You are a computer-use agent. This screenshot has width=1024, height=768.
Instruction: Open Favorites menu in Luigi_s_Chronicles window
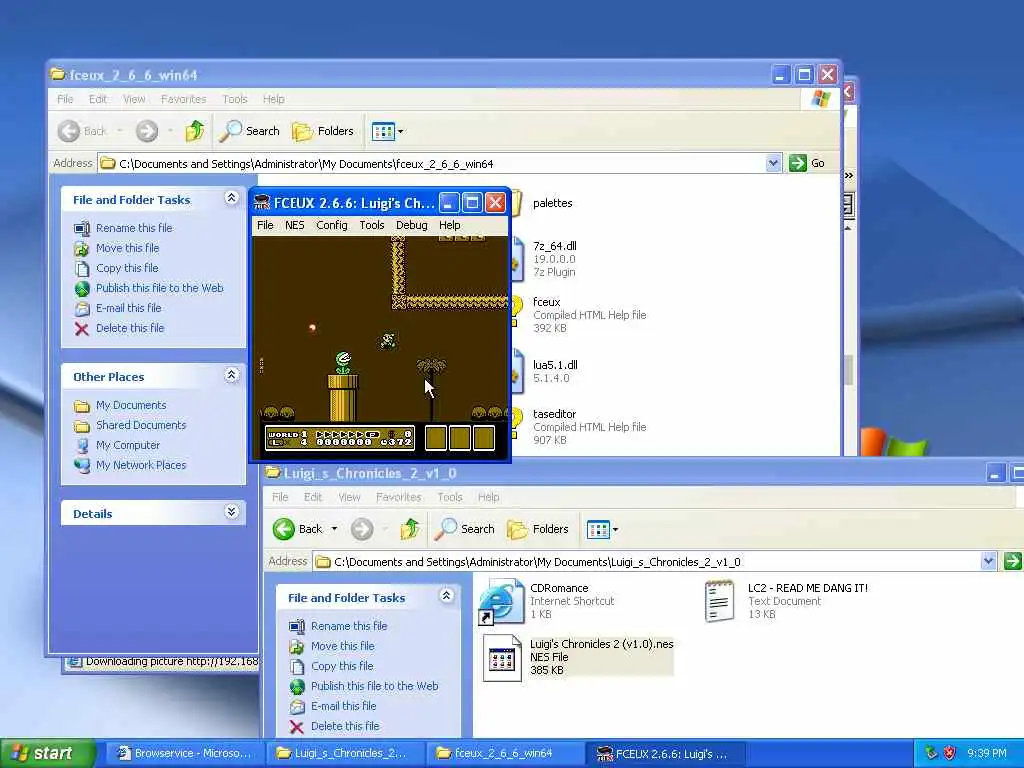pos(398,497)
